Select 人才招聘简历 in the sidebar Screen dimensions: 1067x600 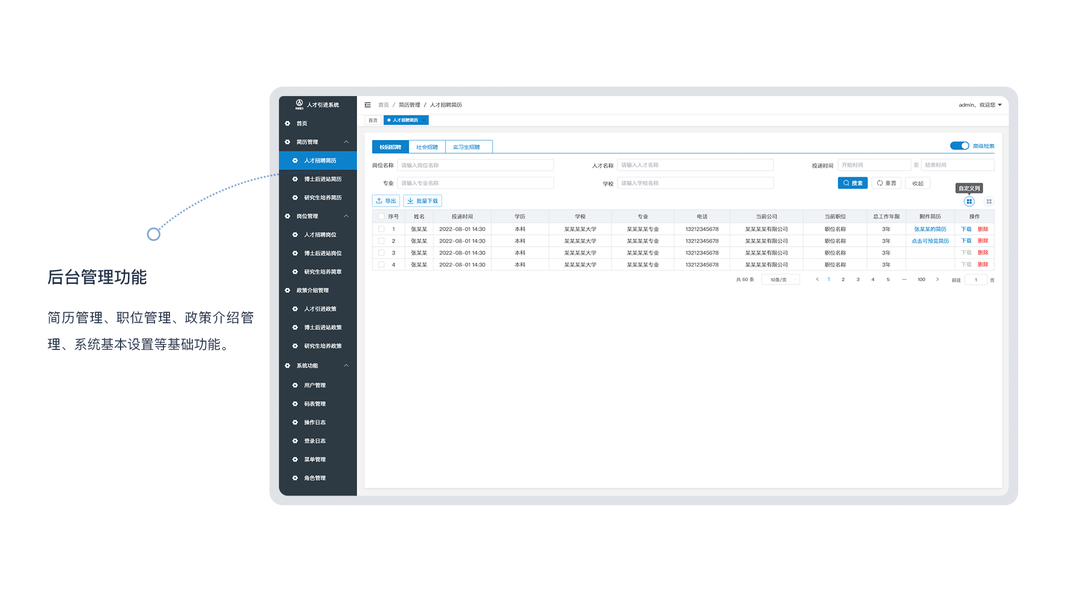point(318,161)
